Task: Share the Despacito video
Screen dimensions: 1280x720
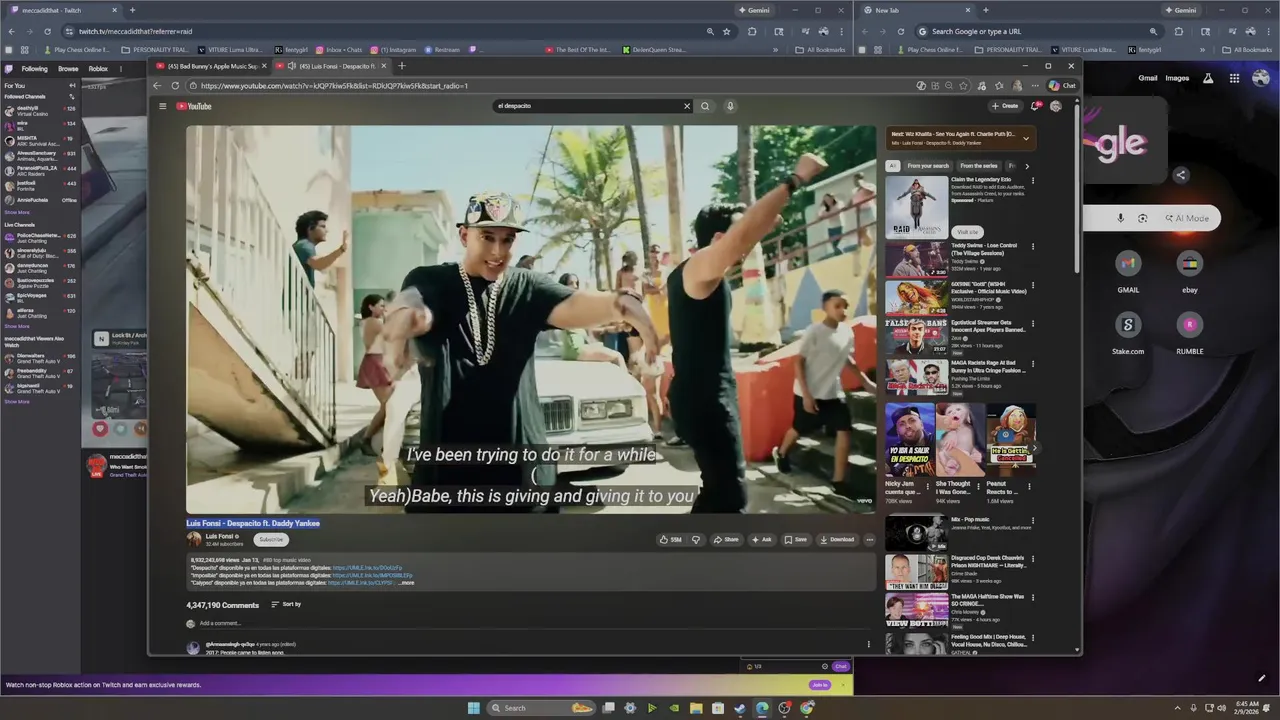Action: pos(726,539)
